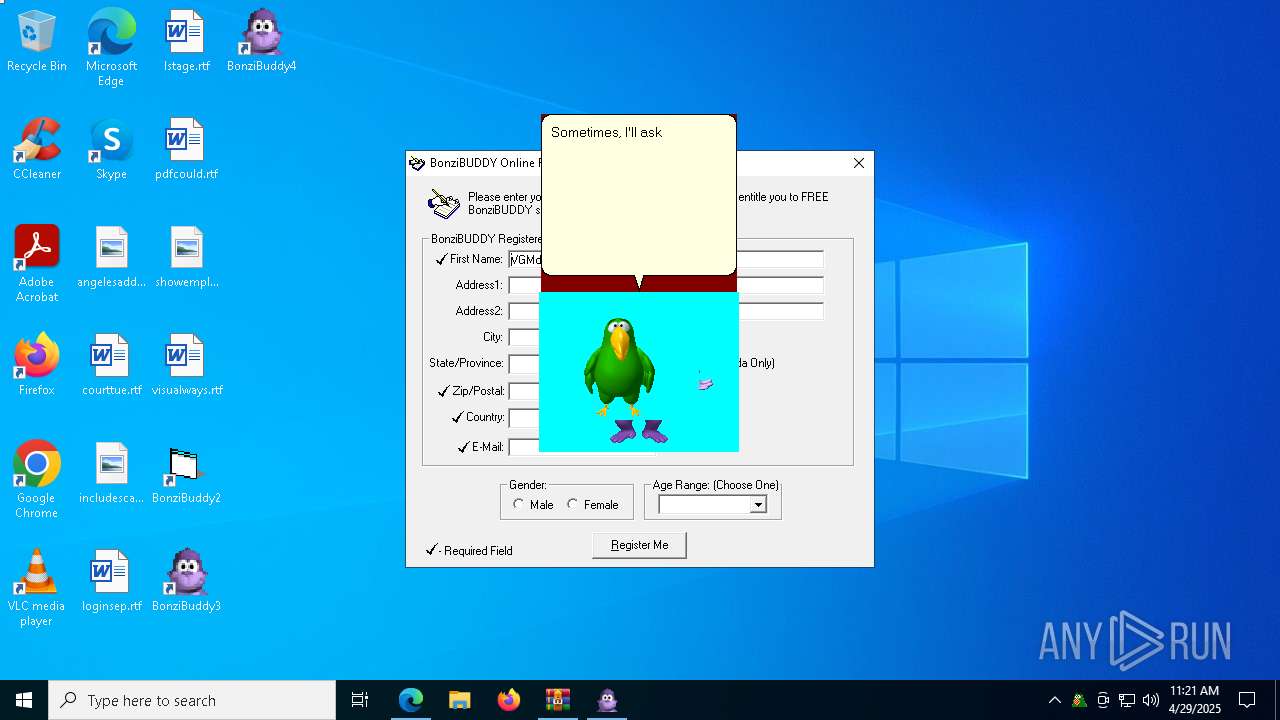Launch VLC media player shortcut
The width and height of the screenshot is (1280, 720).
coord(37,588)
